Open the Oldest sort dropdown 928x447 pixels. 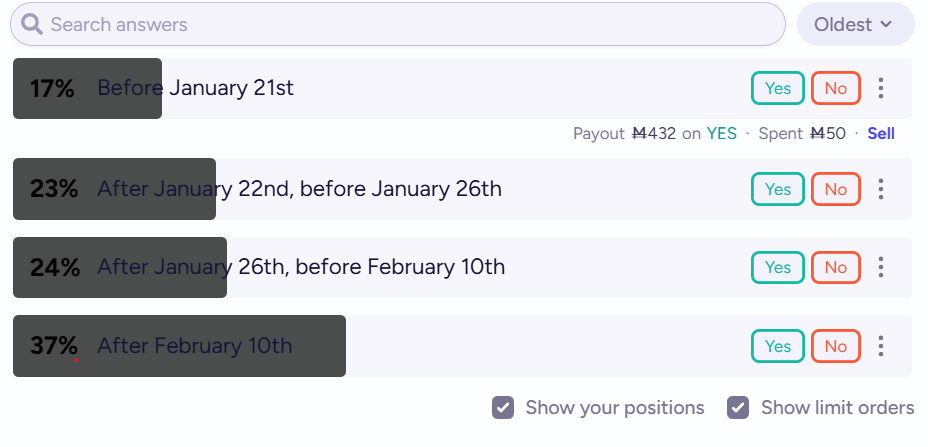(x=856, y=24)
